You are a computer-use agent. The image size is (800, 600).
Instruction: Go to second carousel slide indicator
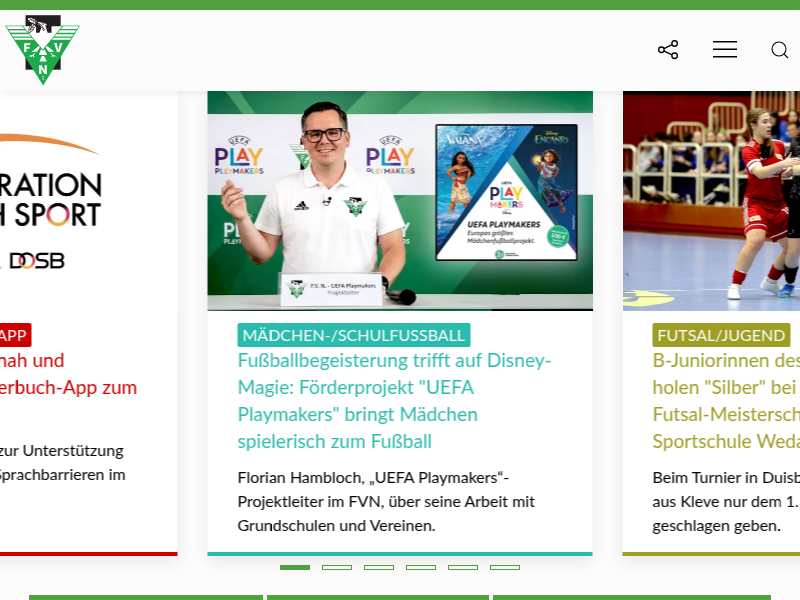pos(337,567)
